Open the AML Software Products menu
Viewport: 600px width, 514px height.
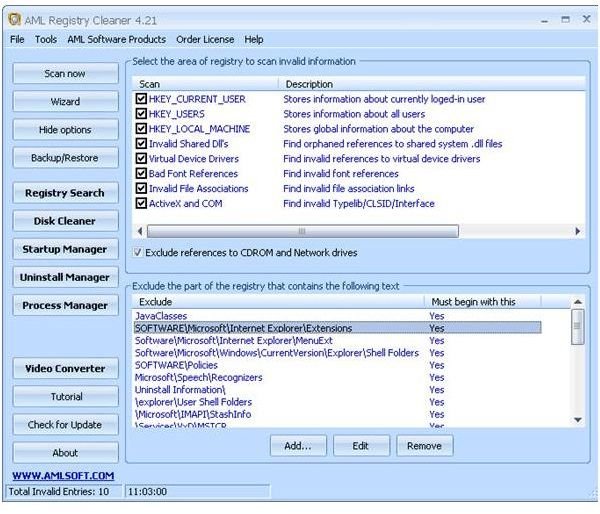tap(117, 39)
